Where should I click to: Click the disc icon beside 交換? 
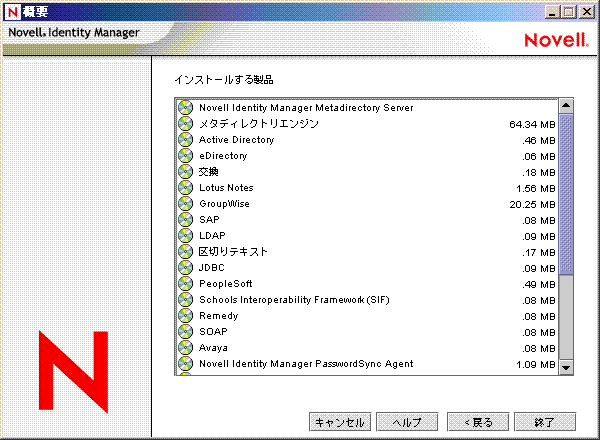(x=186, y=172)
